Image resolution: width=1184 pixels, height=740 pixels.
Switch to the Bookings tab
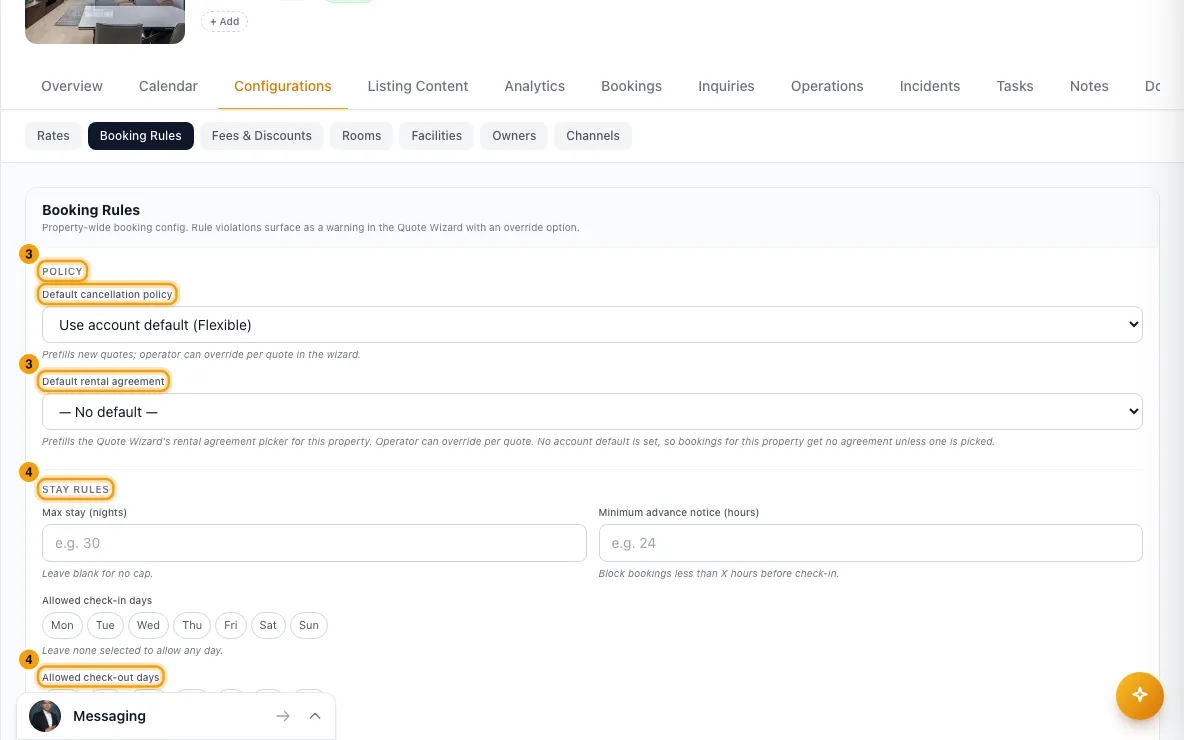tap(631, 86)
